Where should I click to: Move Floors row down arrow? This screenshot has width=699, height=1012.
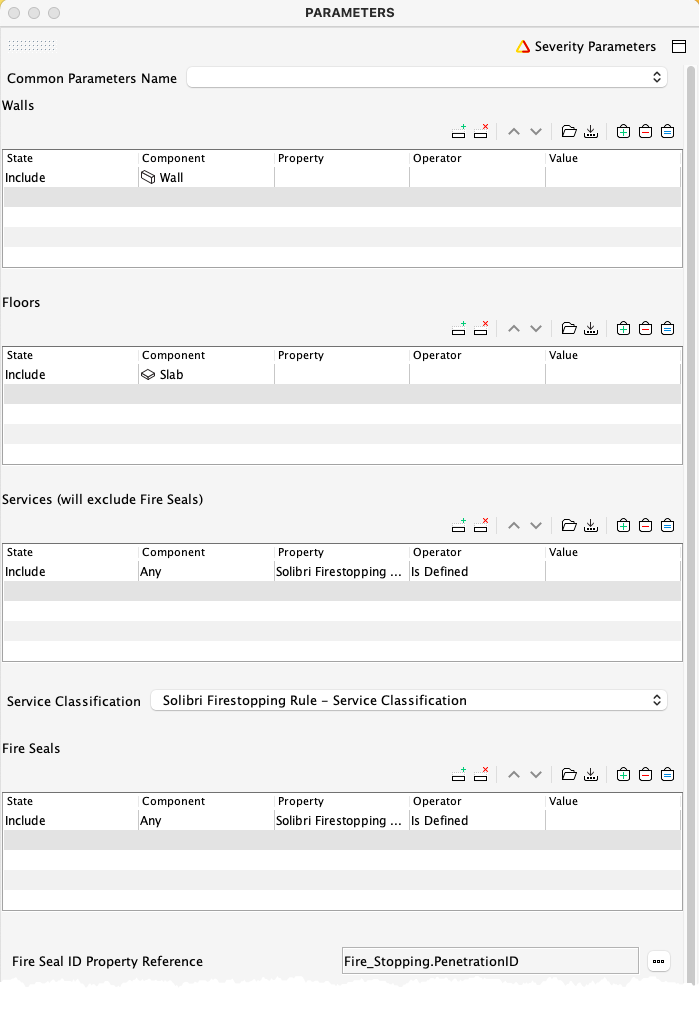tap(536, 329)
